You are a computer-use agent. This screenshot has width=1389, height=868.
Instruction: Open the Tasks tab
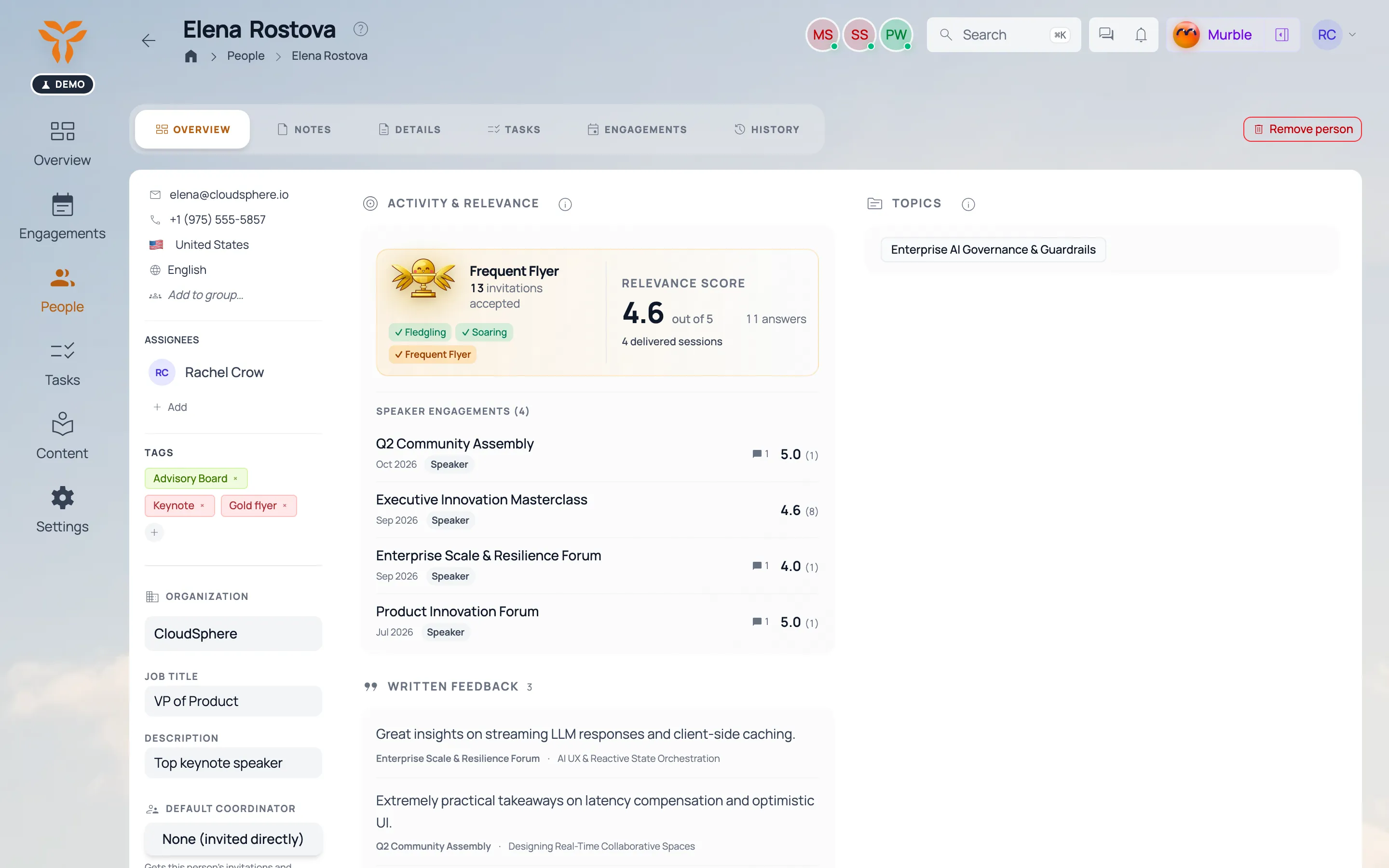tap(514, 129)
